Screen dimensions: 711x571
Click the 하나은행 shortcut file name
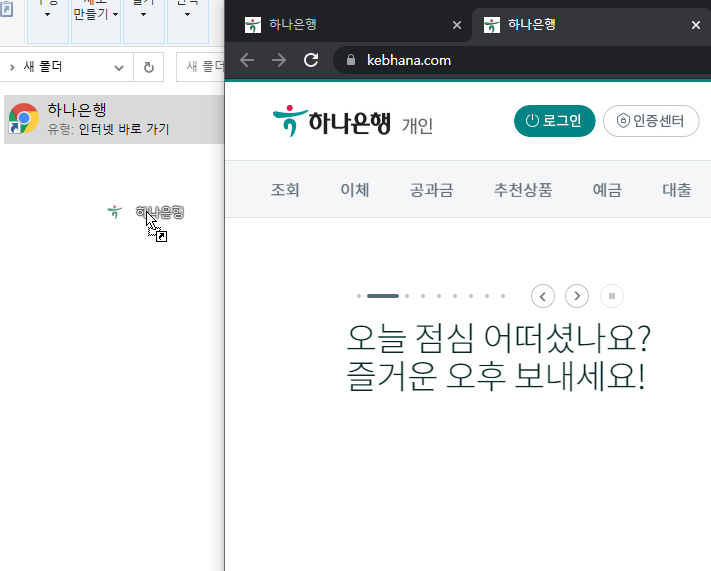pyautogui.click(x=77, y=110)
